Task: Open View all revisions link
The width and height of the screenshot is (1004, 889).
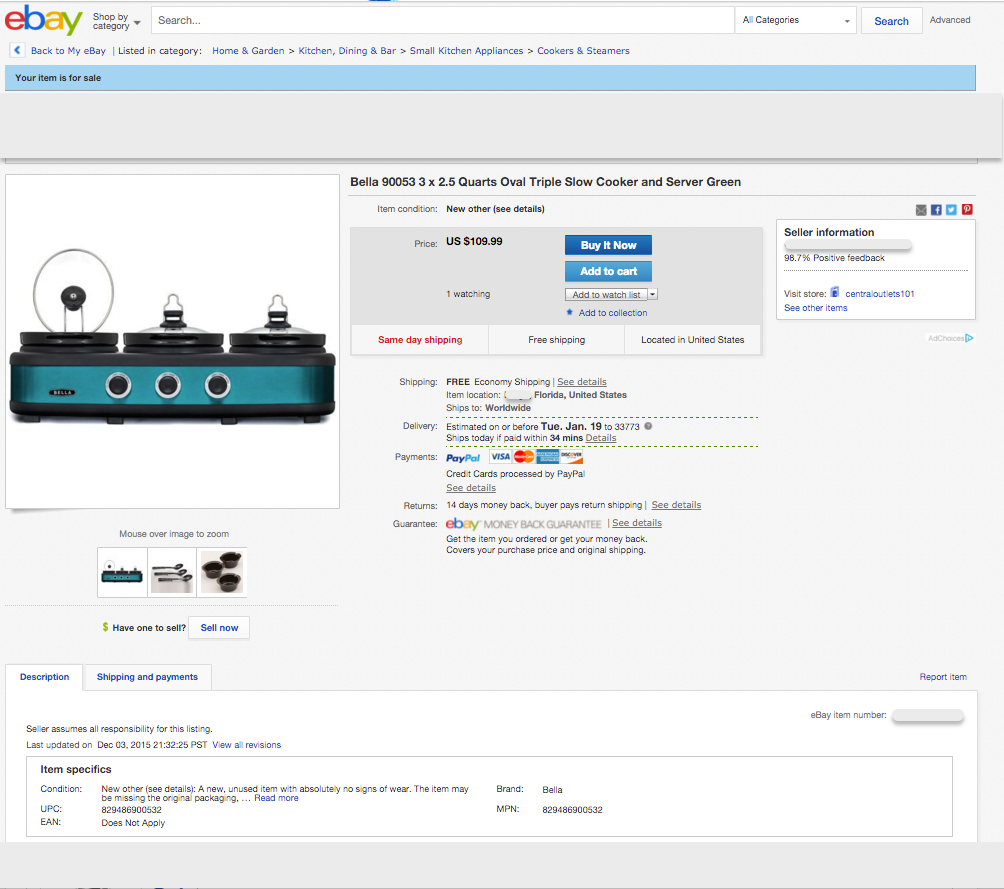Action: click(x=247, y=745)
